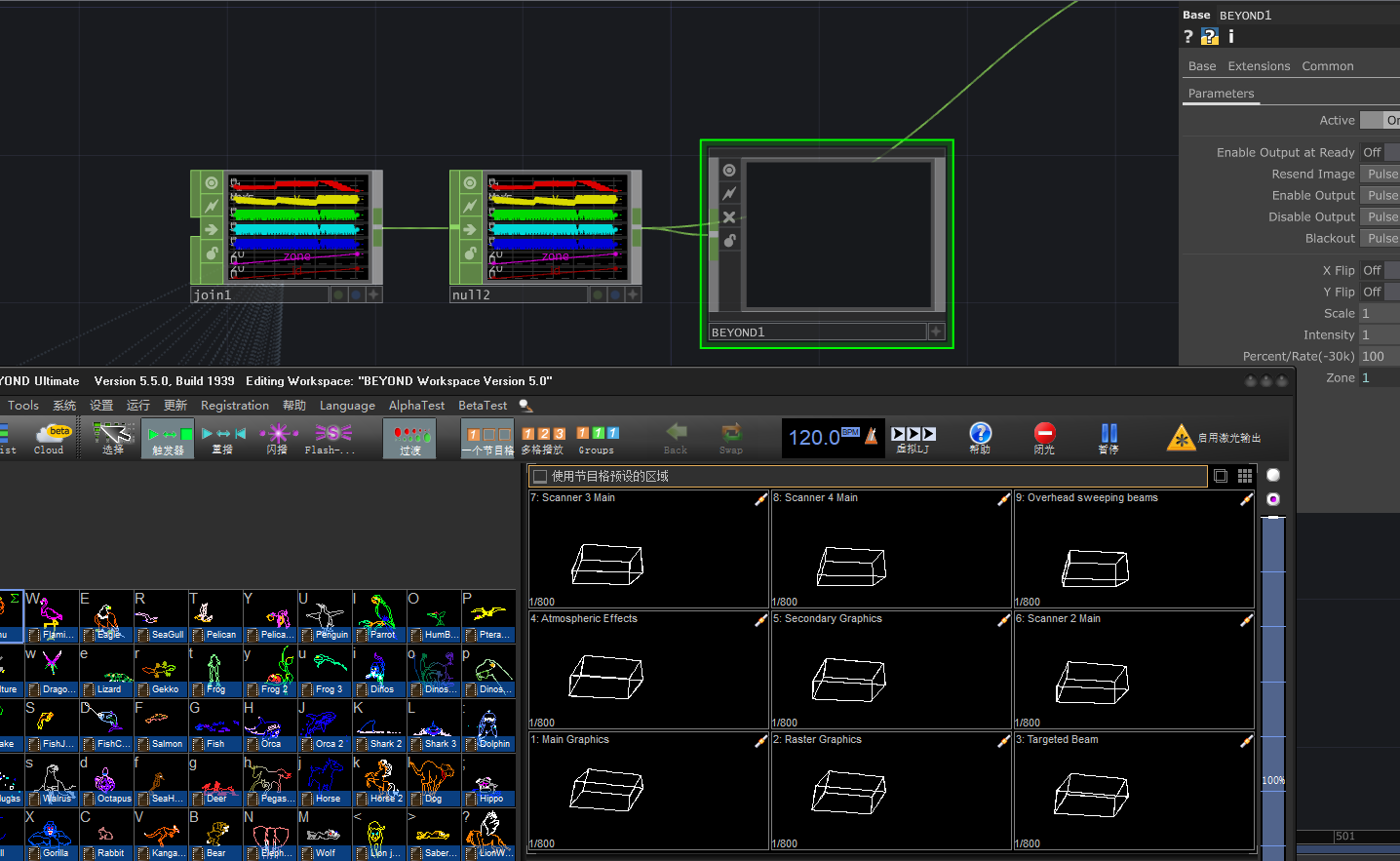Switch zones panel to single view icon
This screenshot has height=861, width=1400.
click(x=1221, y=476)
